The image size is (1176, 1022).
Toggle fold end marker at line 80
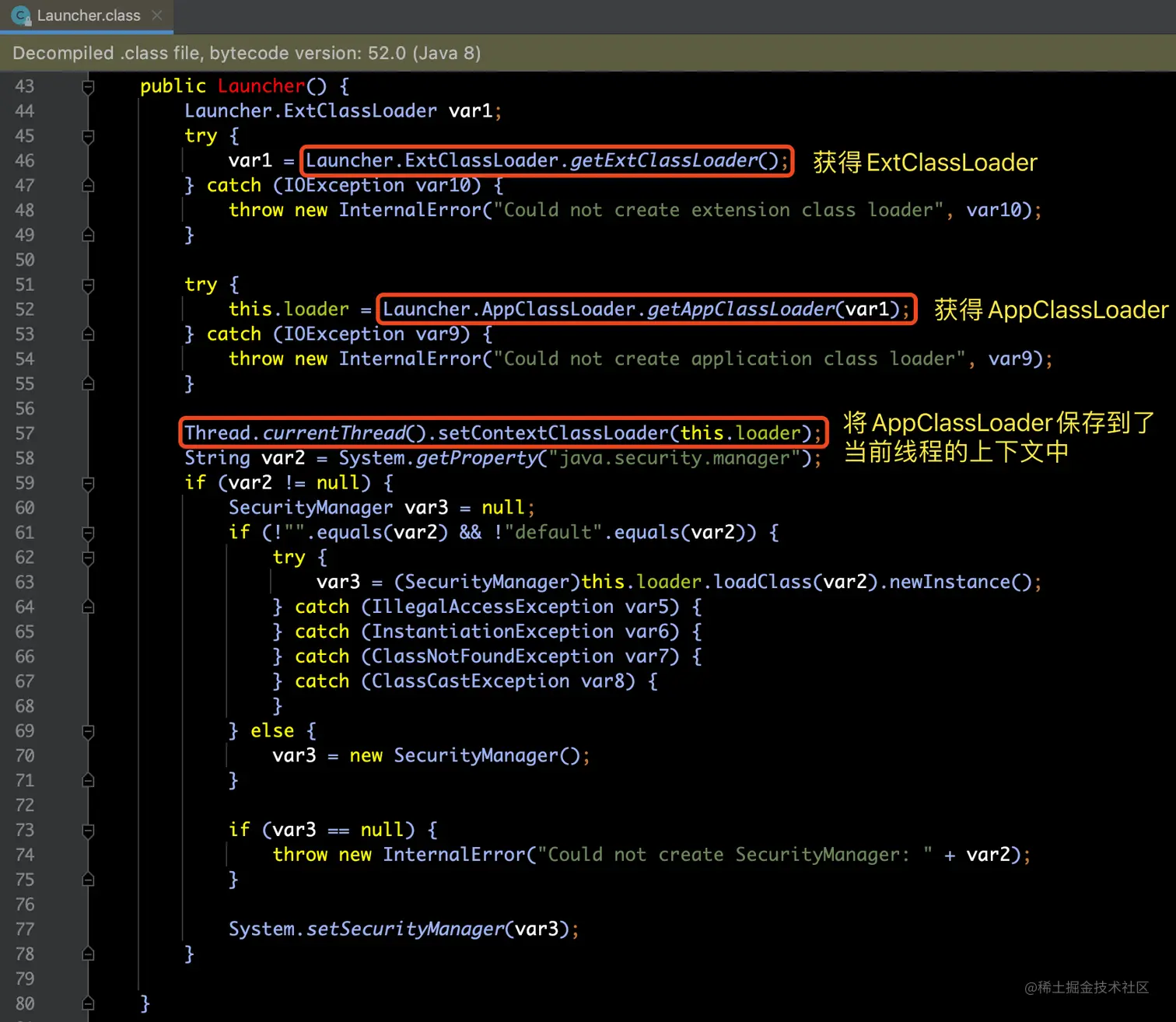(x=88, y=1003)
